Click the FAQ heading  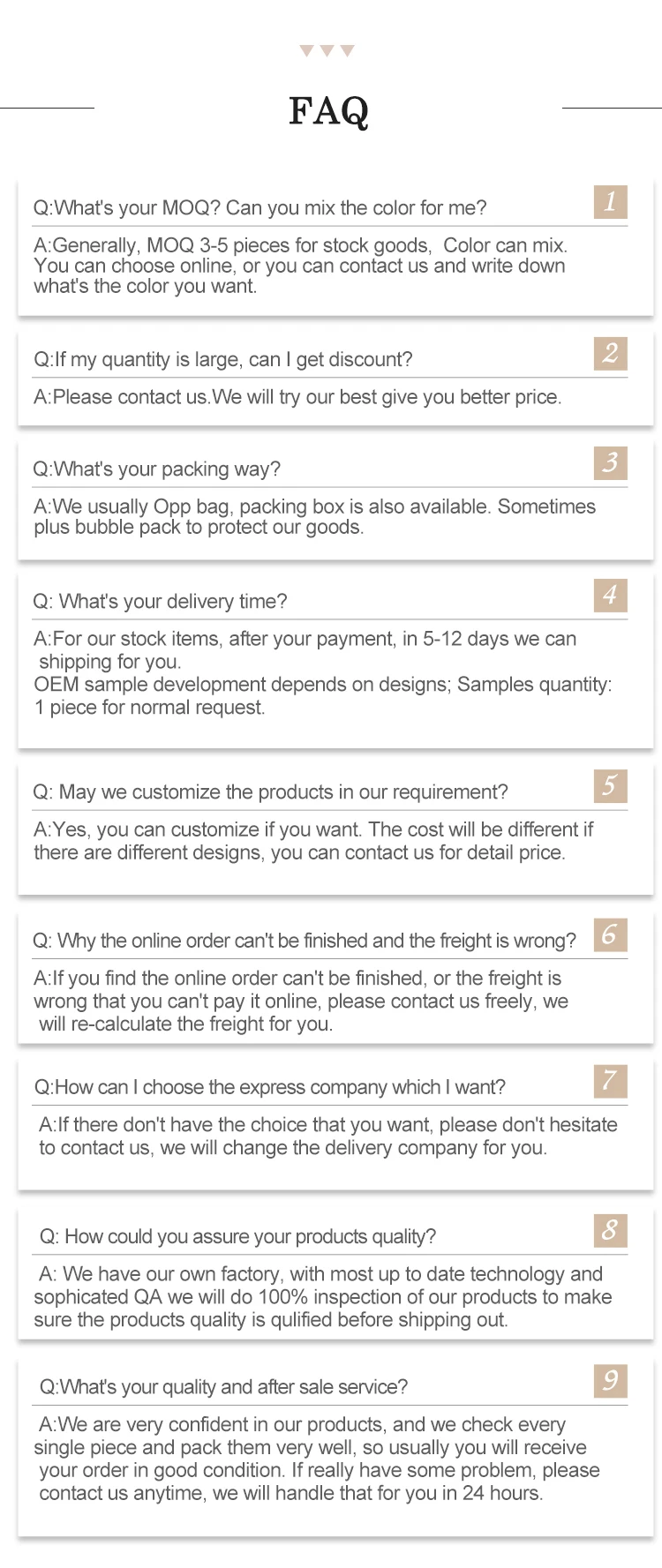click(x=328, y=111)
